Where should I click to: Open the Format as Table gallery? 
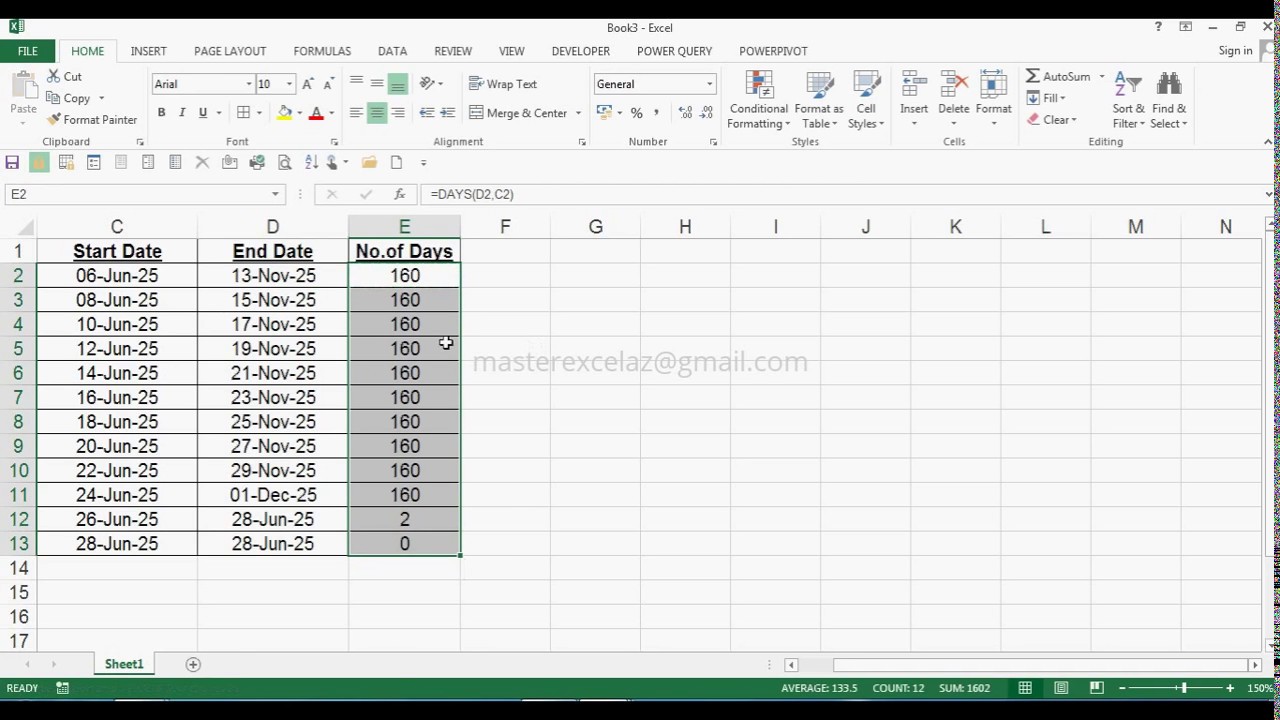(820, 100)
